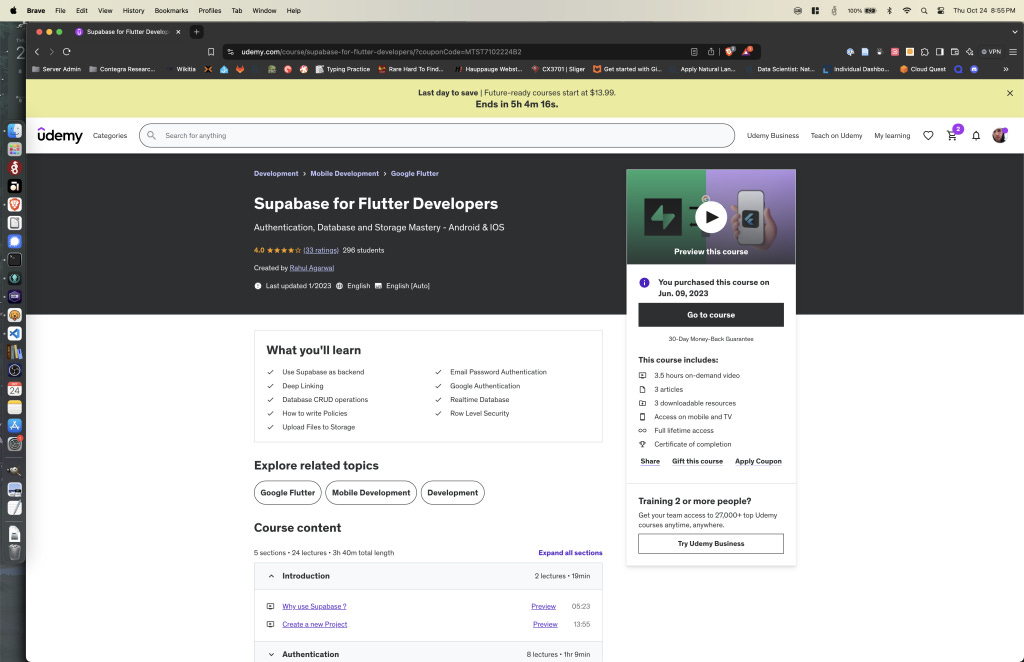Viewport: 1024px width, 662px height.
Task: Open the Profiles menu
Action: [210, 10]
